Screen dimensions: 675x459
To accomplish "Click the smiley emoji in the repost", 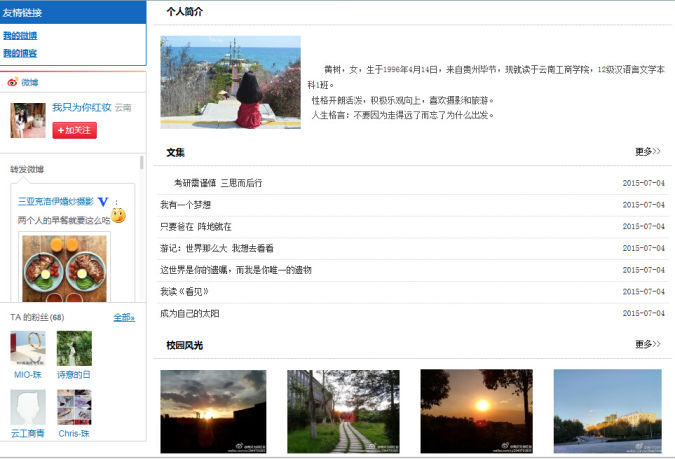I will coord(118,216).
